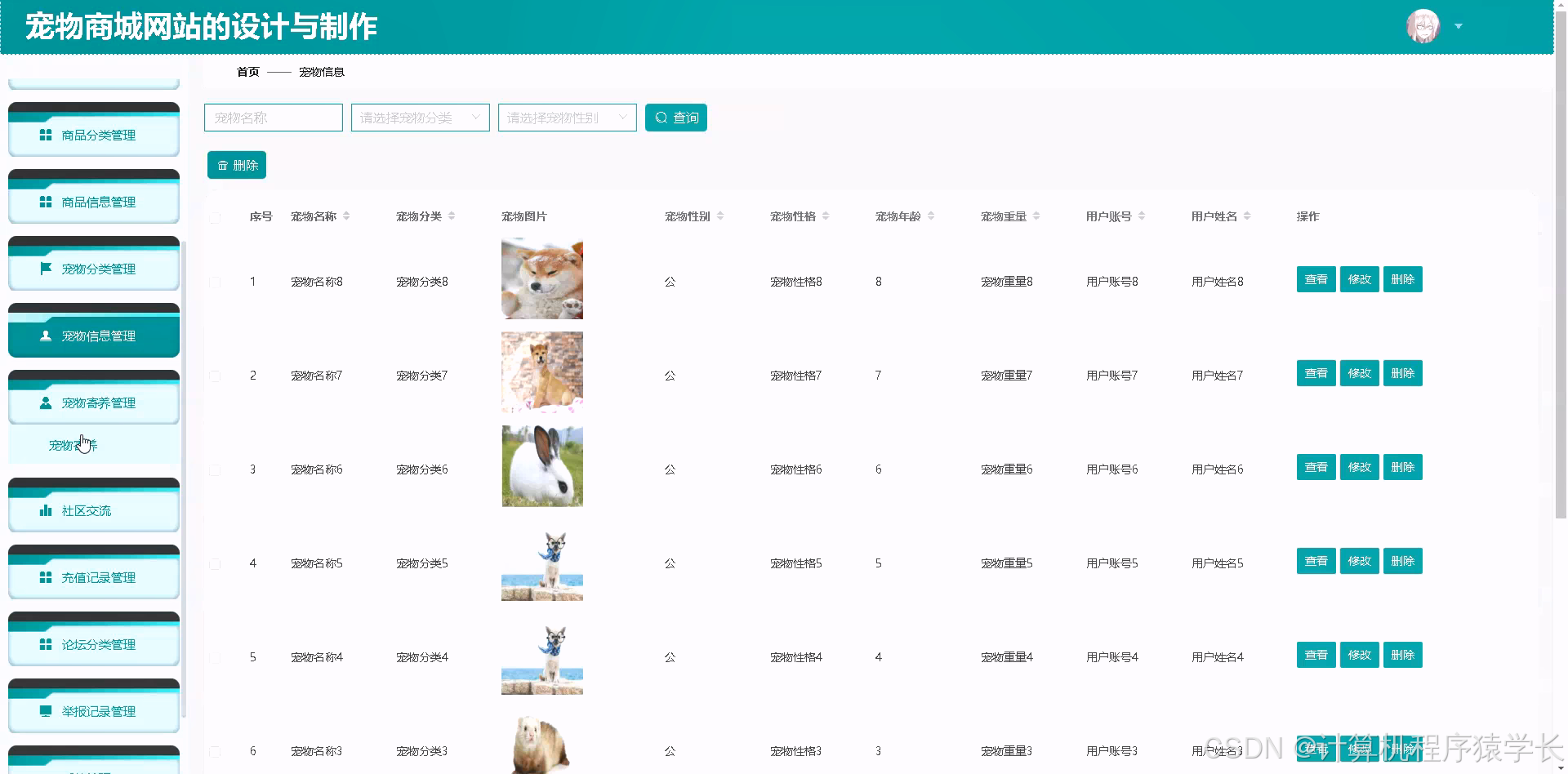Click 查看 for the 宠物名称8 row
1568x774 pixels.
point(1316,279)
